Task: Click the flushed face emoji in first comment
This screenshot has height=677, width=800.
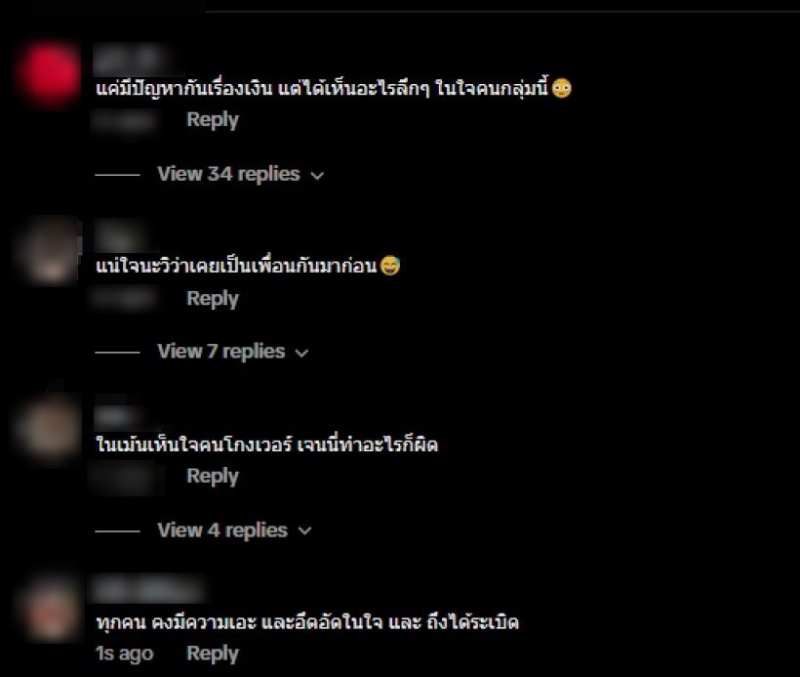Action: click(562, 89)
